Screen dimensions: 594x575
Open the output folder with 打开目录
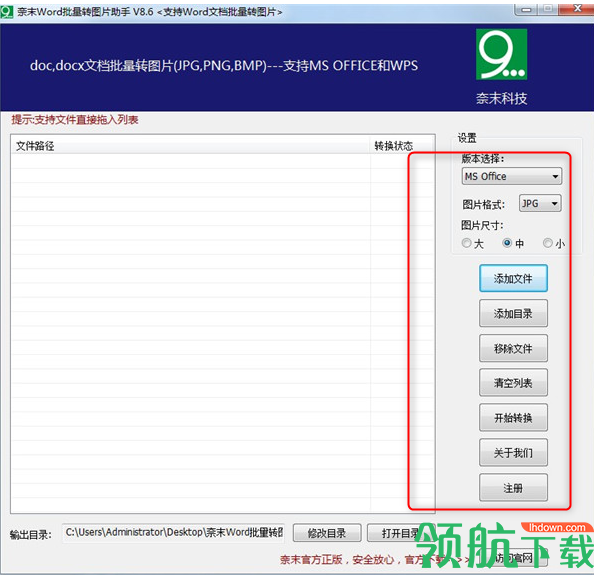pos(400,533)
